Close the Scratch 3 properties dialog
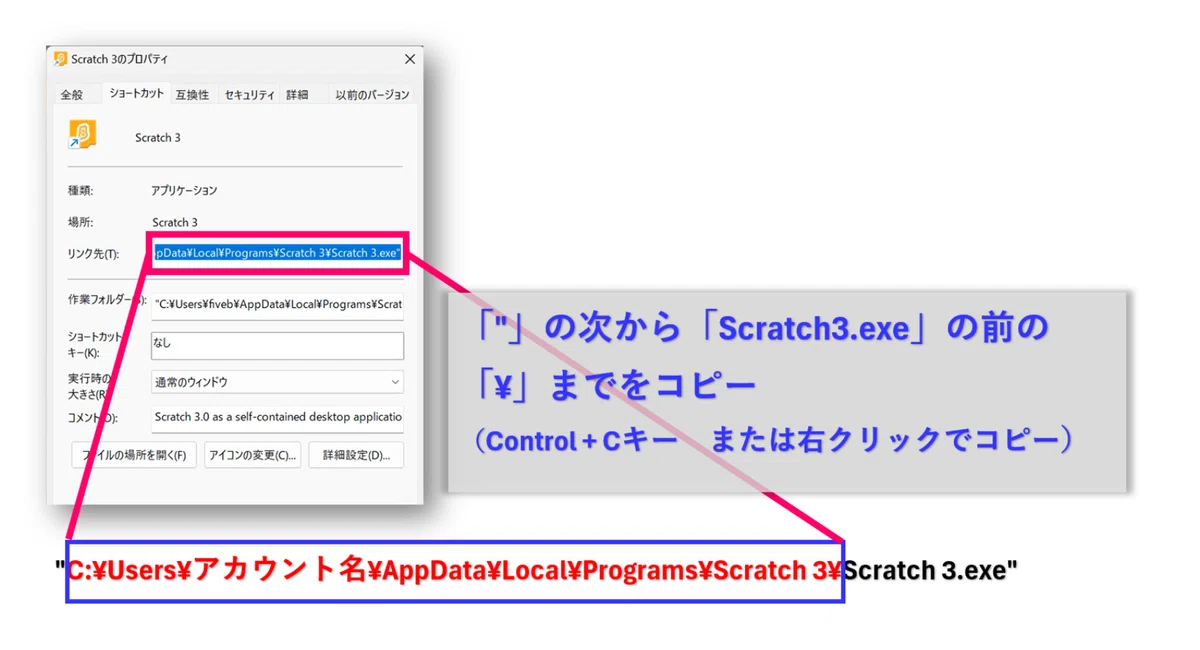This screenshot has width=1200, height=650. (x=409, y=60)
